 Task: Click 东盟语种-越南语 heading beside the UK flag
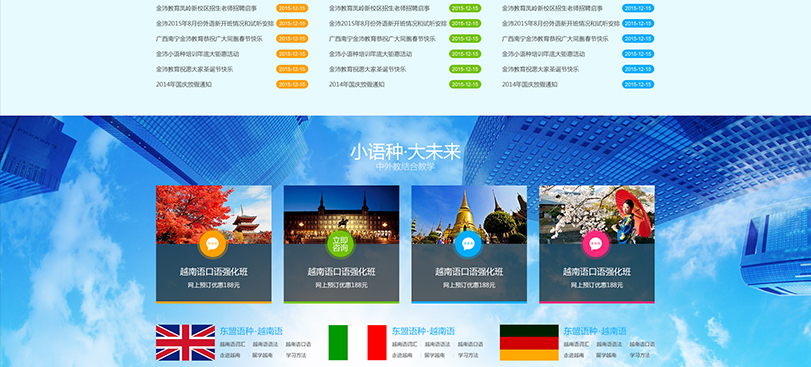pyautogui.click(x=251, y=331)
